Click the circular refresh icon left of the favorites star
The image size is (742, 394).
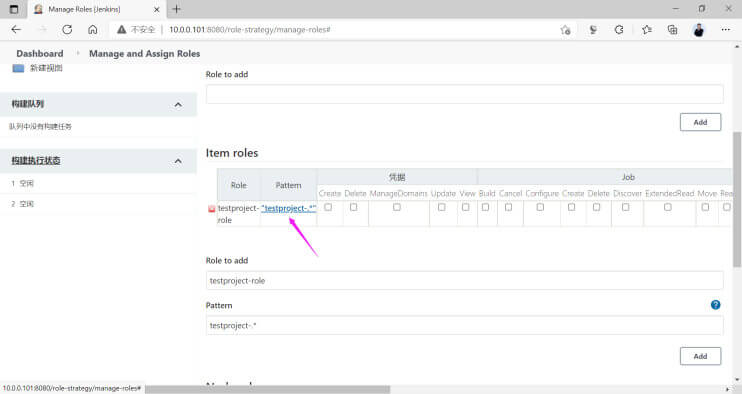[x=619, y=30]
